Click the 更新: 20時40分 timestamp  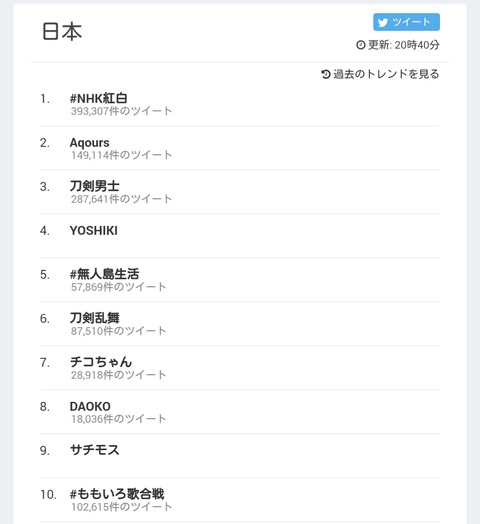(x=404, y=45)
